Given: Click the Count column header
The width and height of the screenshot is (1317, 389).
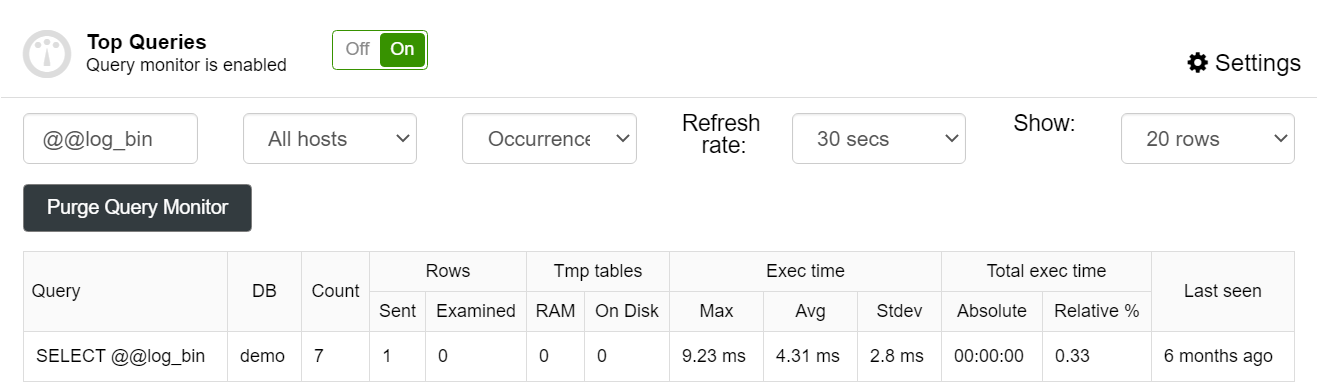Looking at the screenshot, I should pyautogui.click(x=335, y=291).
